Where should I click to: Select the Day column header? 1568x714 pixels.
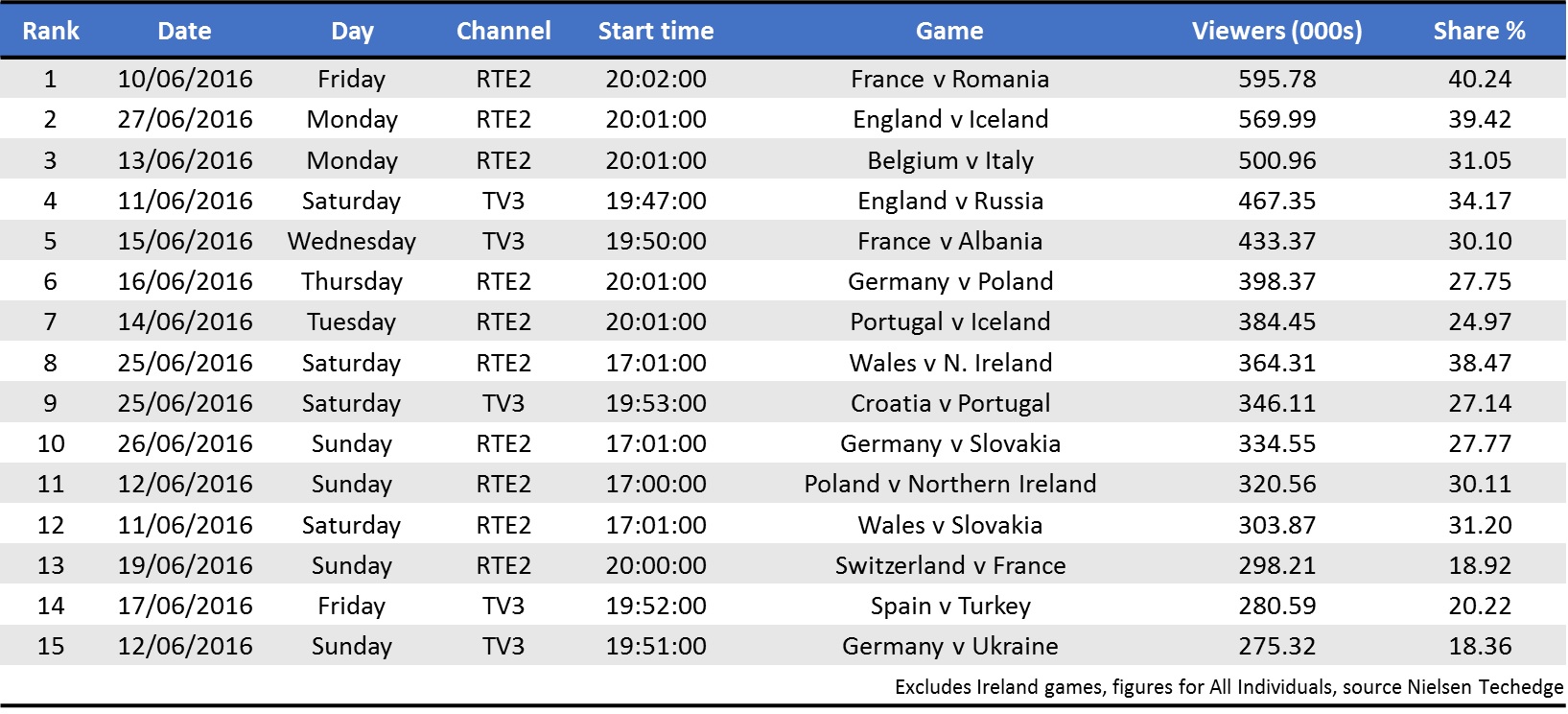(x=352, y=31)
